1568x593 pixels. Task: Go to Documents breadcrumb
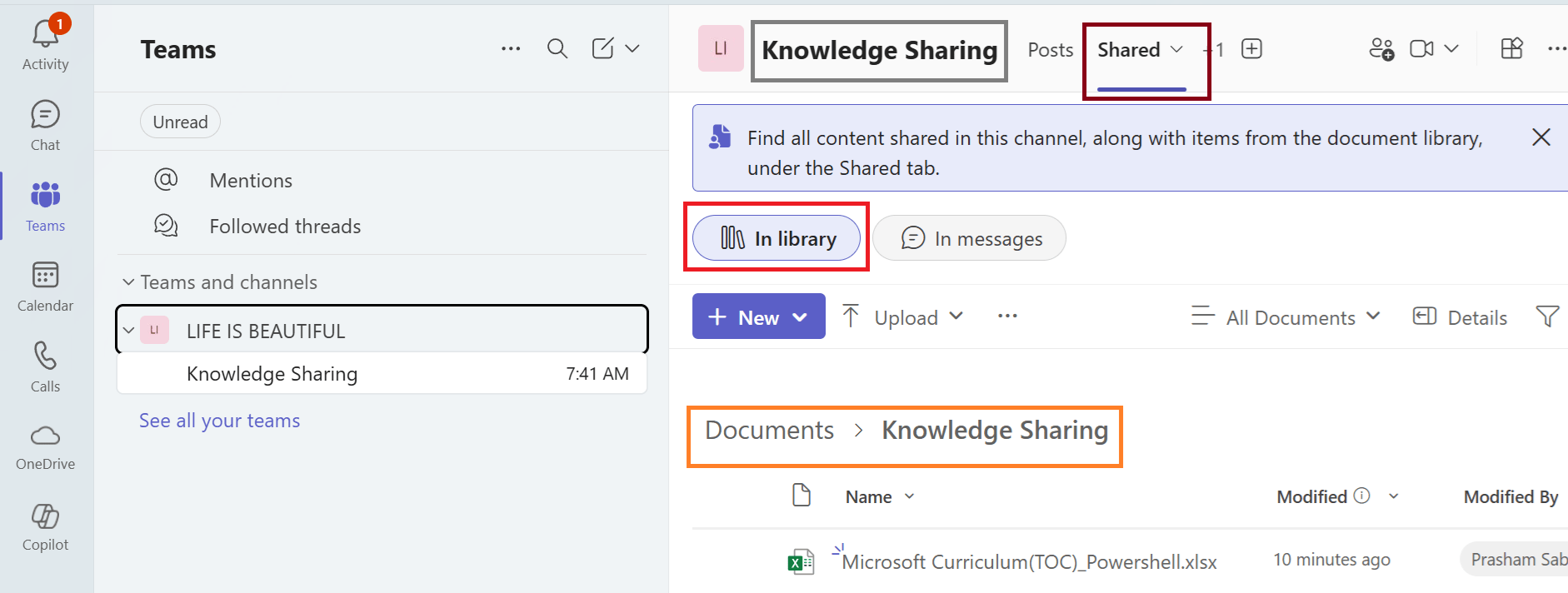(x=769, y=430)
